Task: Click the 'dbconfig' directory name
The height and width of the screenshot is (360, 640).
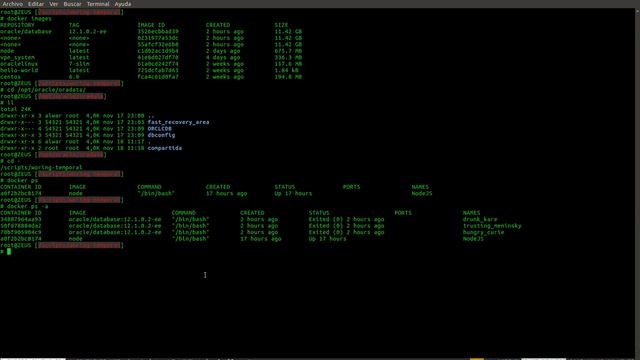Action: [x=161, y=135]
